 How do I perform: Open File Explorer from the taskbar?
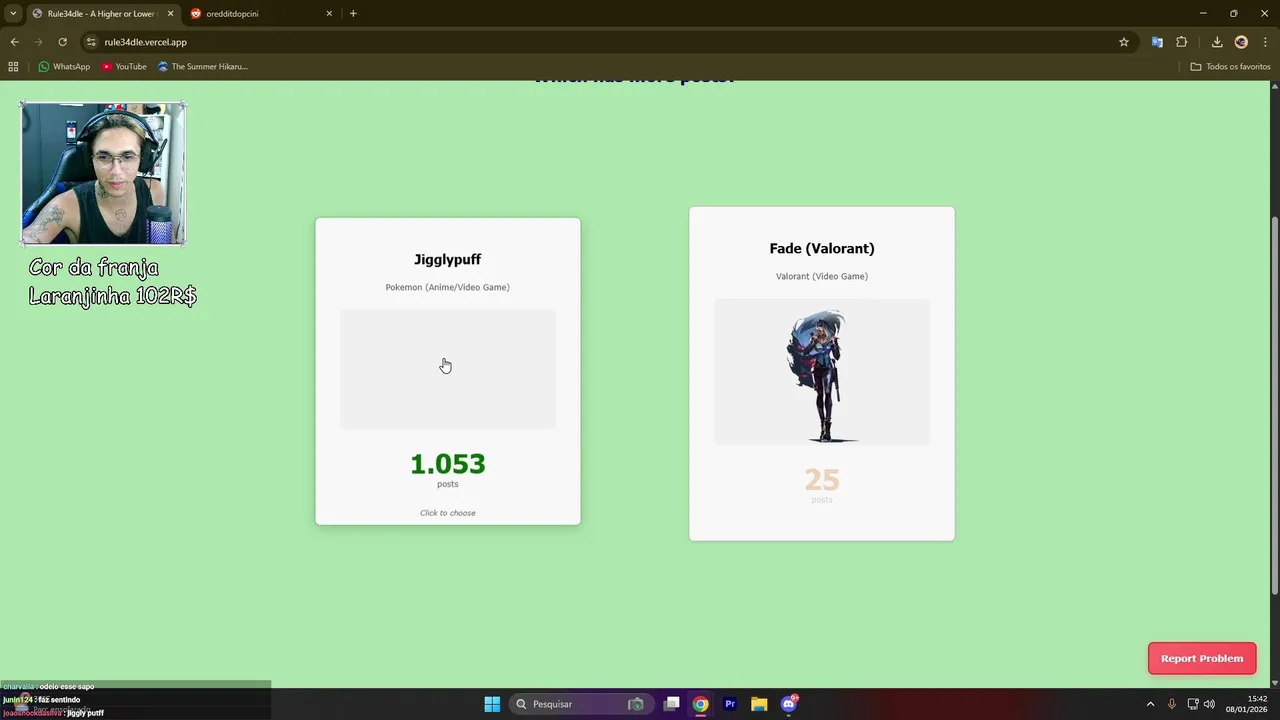coord(759,704)
